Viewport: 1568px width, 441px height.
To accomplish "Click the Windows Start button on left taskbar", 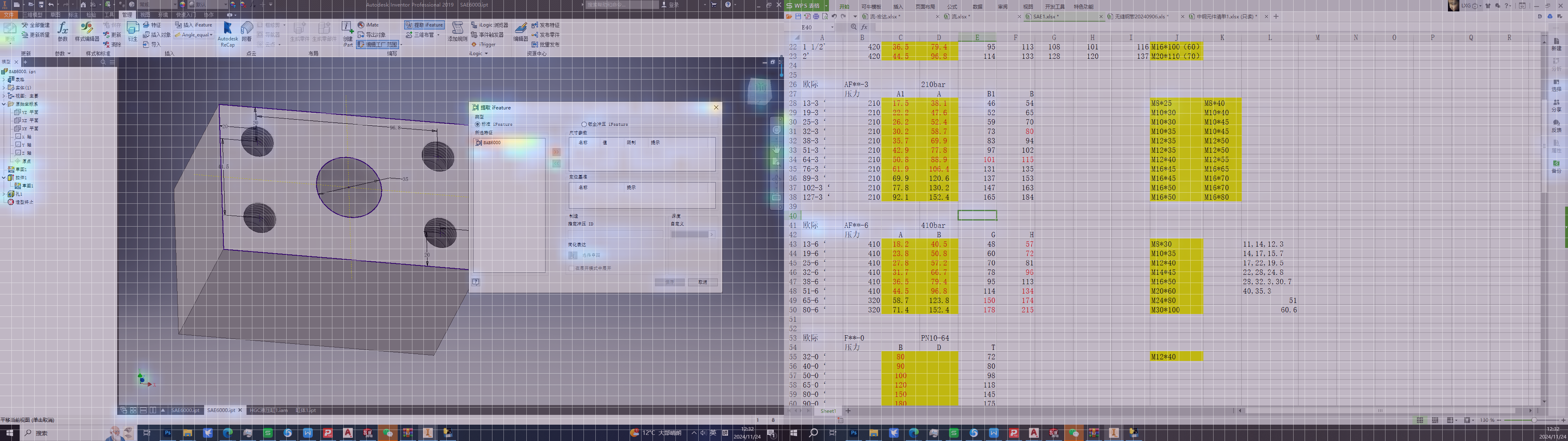I will (9, 433).
